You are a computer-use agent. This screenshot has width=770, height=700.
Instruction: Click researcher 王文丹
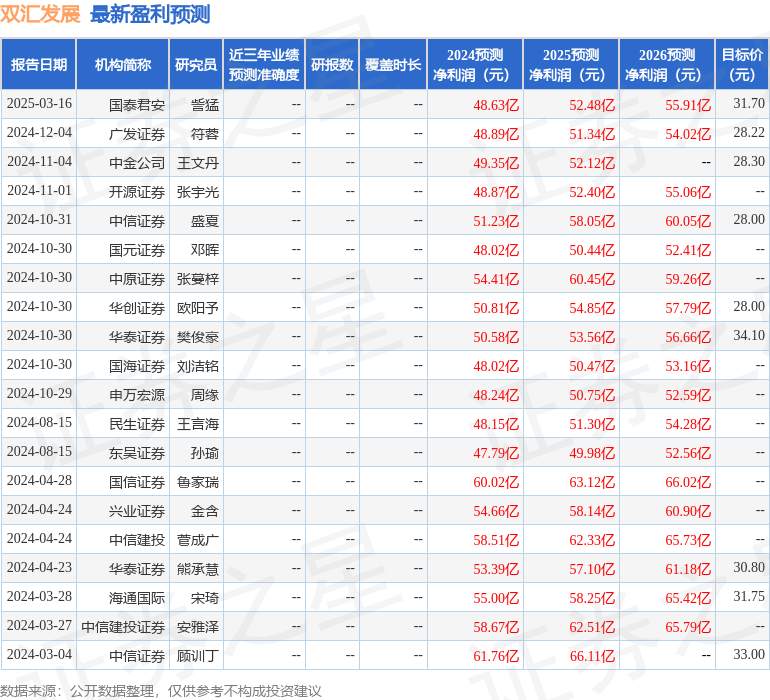[x=198, y=163]
